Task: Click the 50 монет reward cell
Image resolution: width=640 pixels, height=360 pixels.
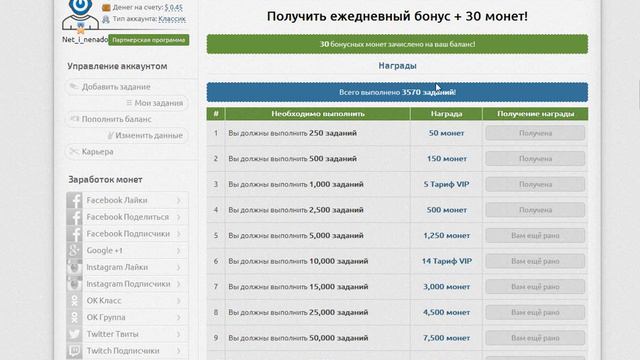Action: 446,133
